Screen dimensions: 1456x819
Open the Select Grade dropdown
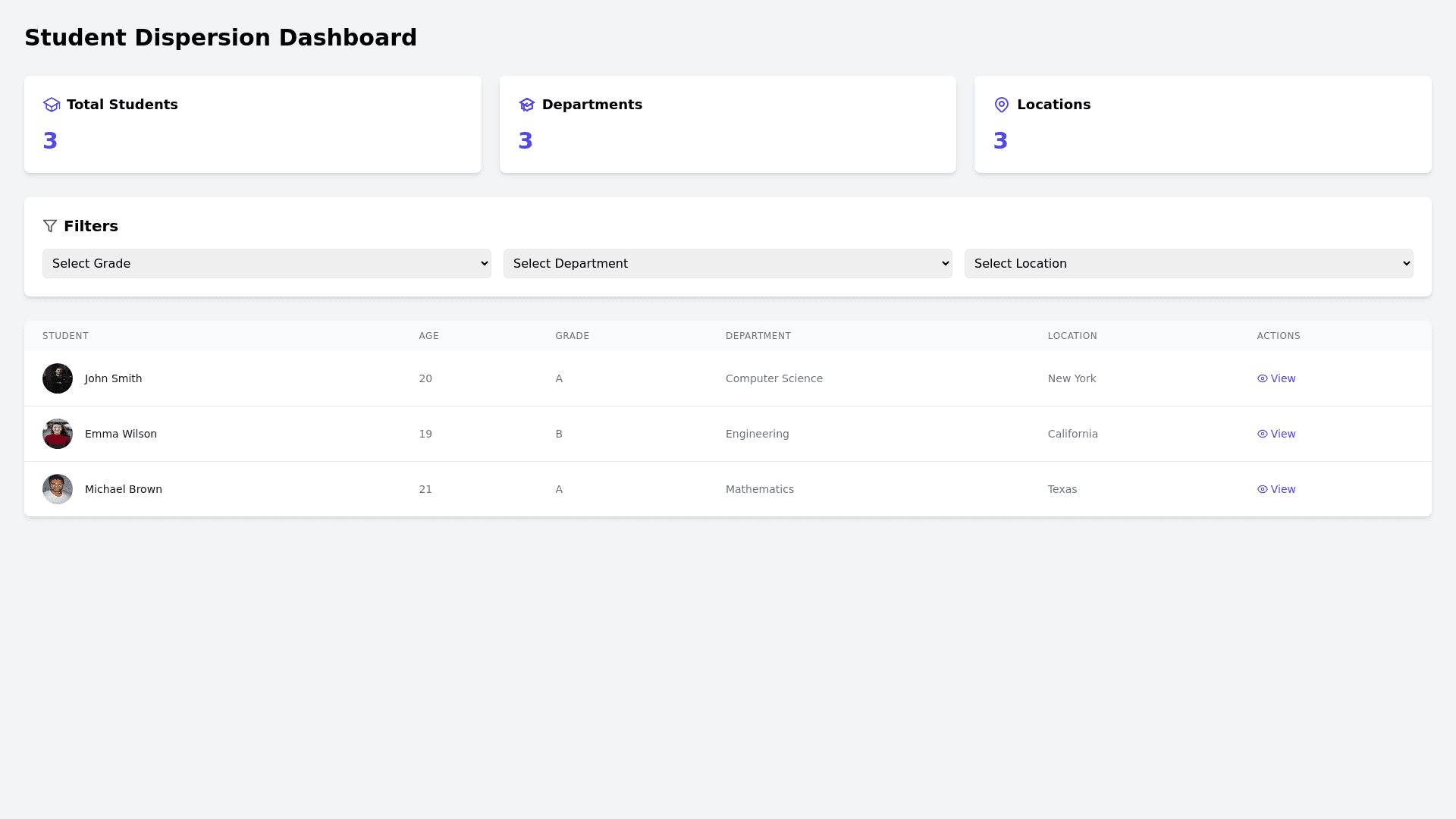click(266, 263)
